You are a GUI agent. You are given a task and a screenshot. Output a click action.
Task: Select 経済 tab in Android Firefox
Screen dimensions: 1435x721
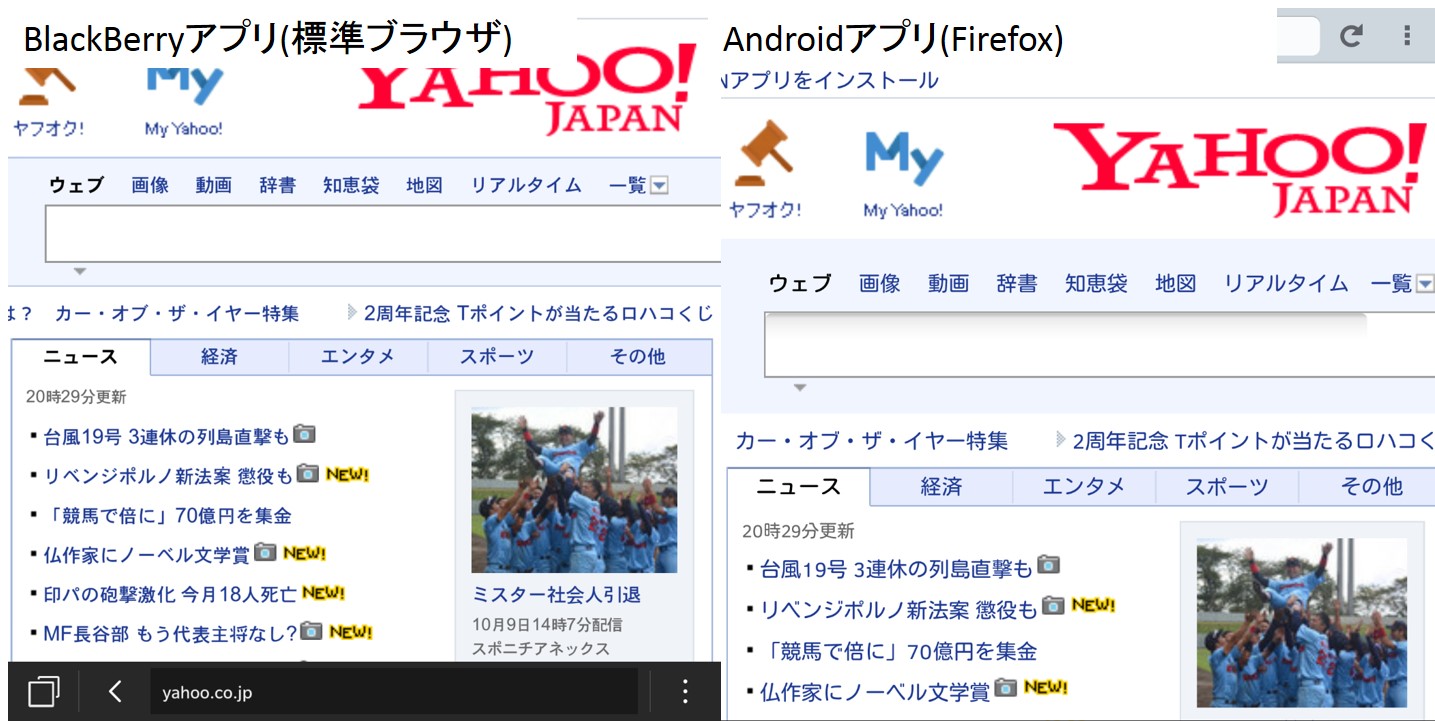[x=941, y=487]
